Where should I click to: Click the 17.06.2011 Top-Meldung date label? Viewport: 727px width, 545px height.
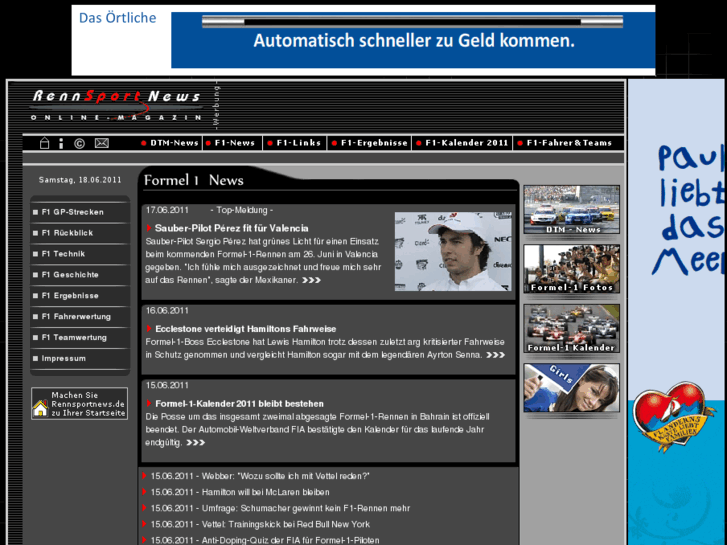coord(209,210)
